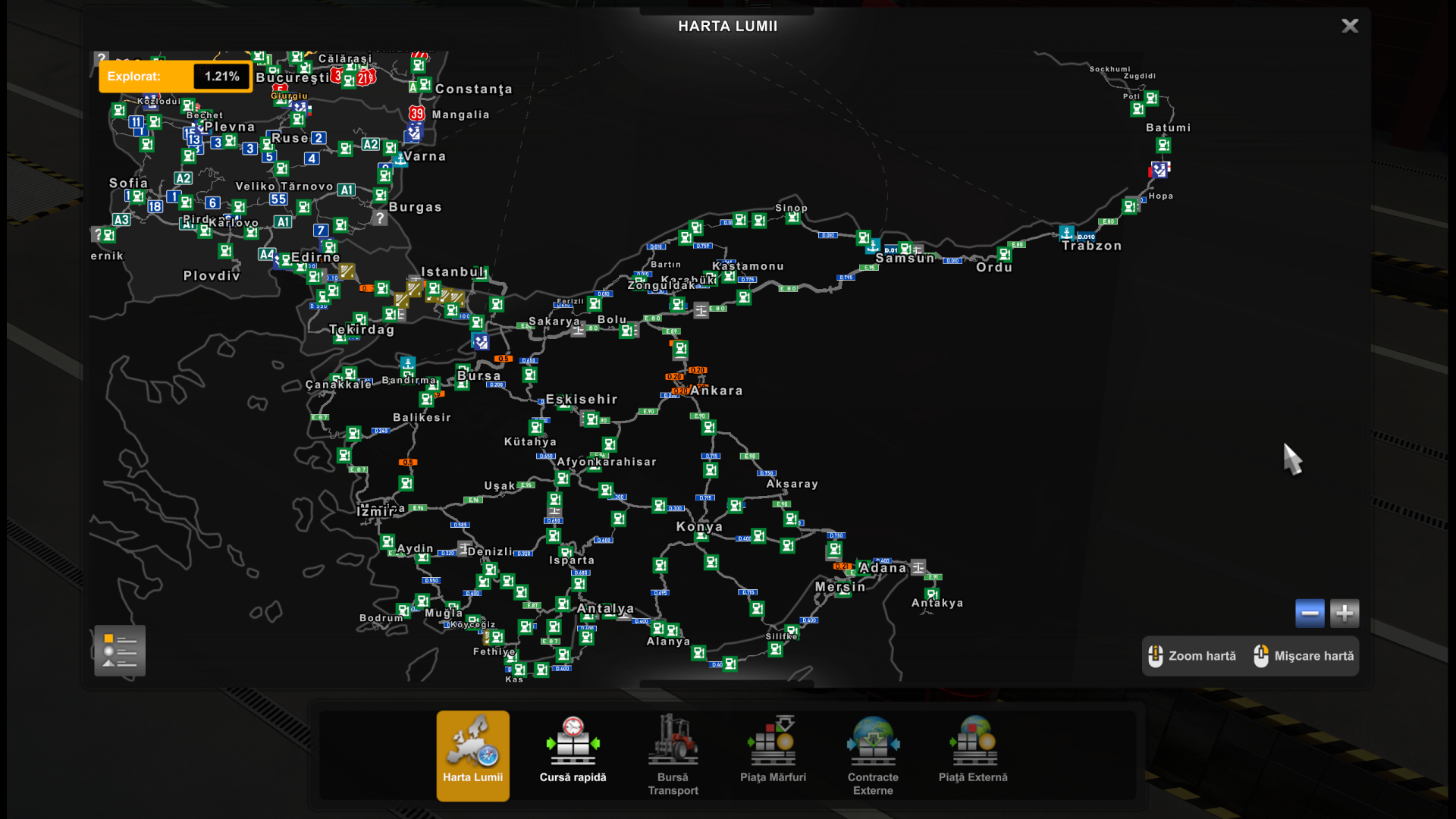Screen dimensions: 1456x819
Task: Click the A3 motorway shield west of Sofia
Action: click(x=121, y=220)
